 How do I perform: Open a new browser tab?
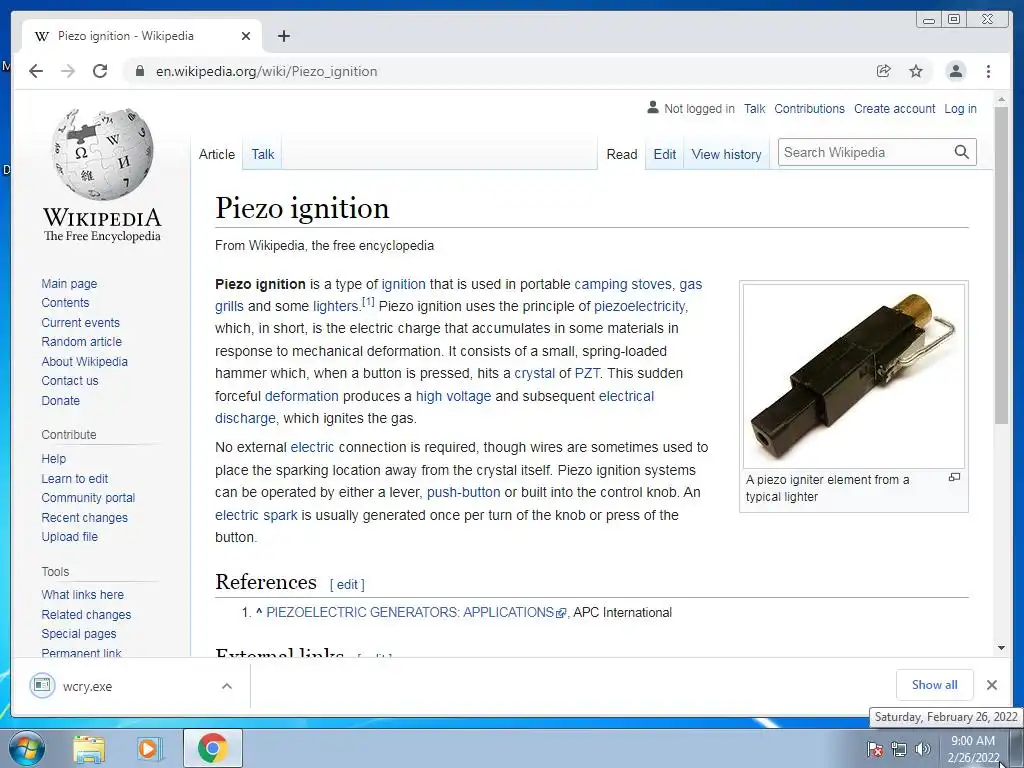point(283,36)
